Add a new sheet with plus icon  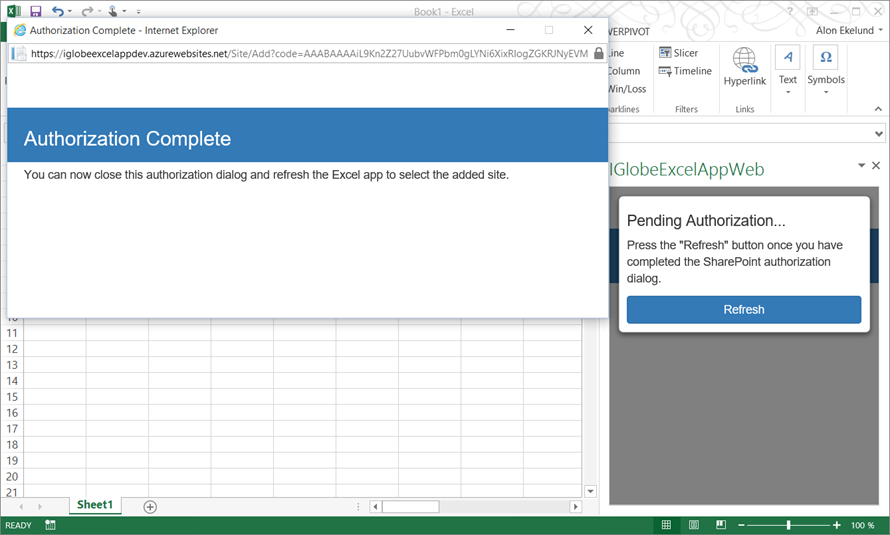[150, 507]
